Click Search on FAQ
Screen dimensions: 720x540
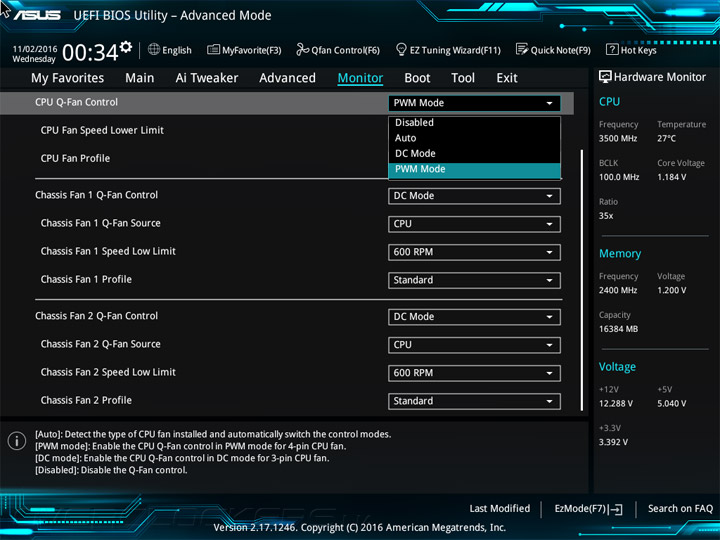click(x=680, y=509)
